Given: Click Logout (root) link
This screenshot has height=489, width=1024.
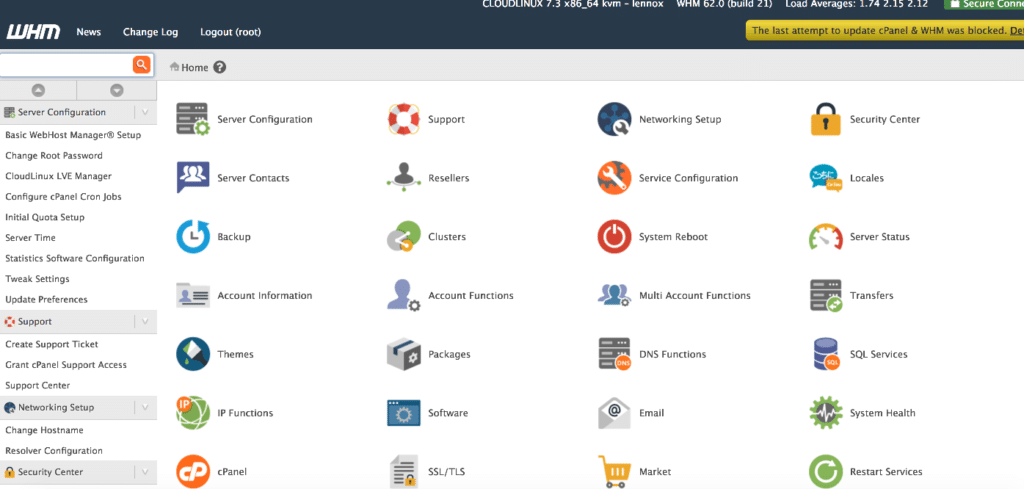Looking at the screenshot, I should click(230, 32).
